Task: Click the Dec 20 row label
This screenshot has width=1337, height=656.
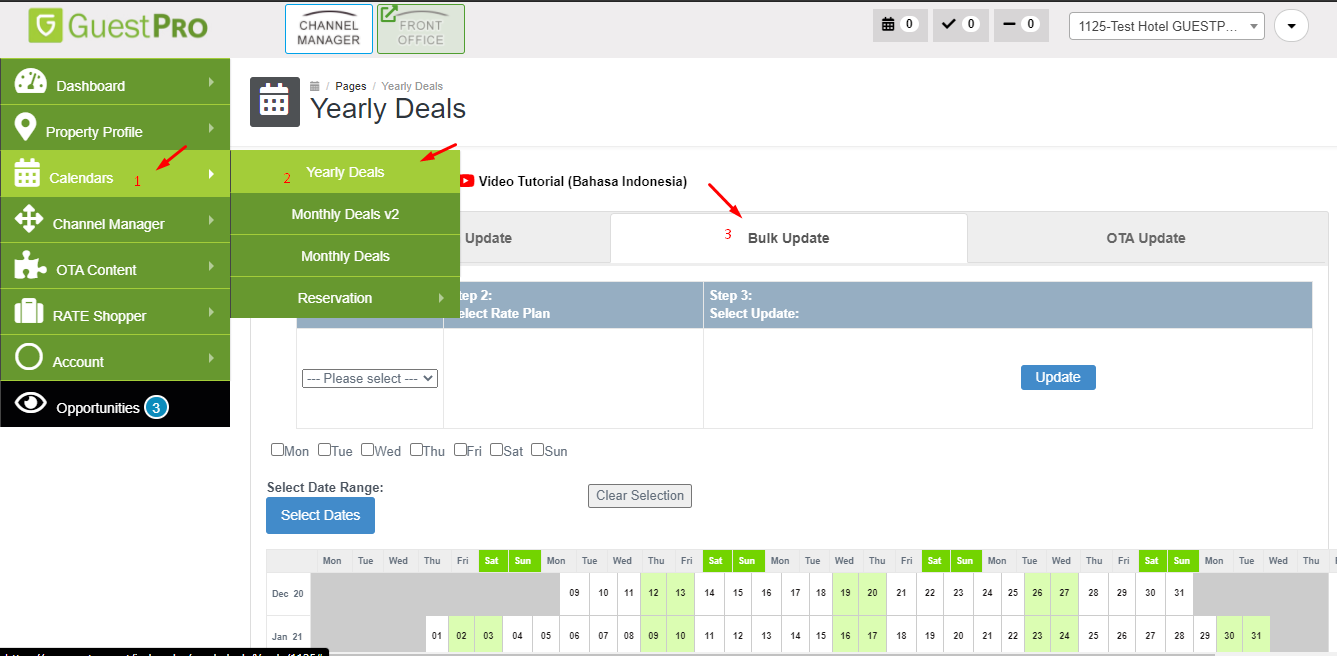Action: coord(288,594)
